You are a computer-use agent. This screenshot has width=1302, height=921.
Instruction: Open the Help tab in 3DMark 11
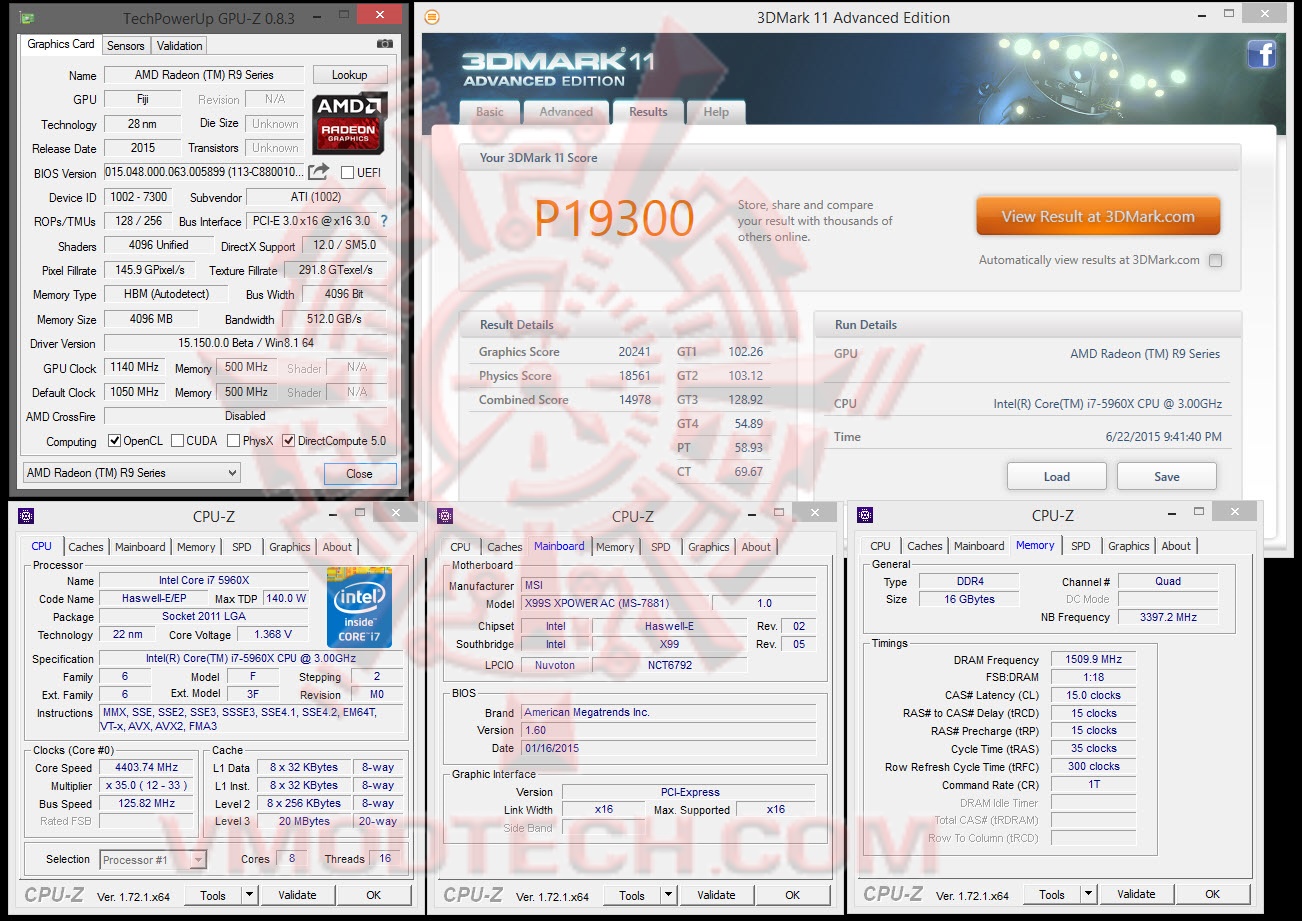point(716,112)
